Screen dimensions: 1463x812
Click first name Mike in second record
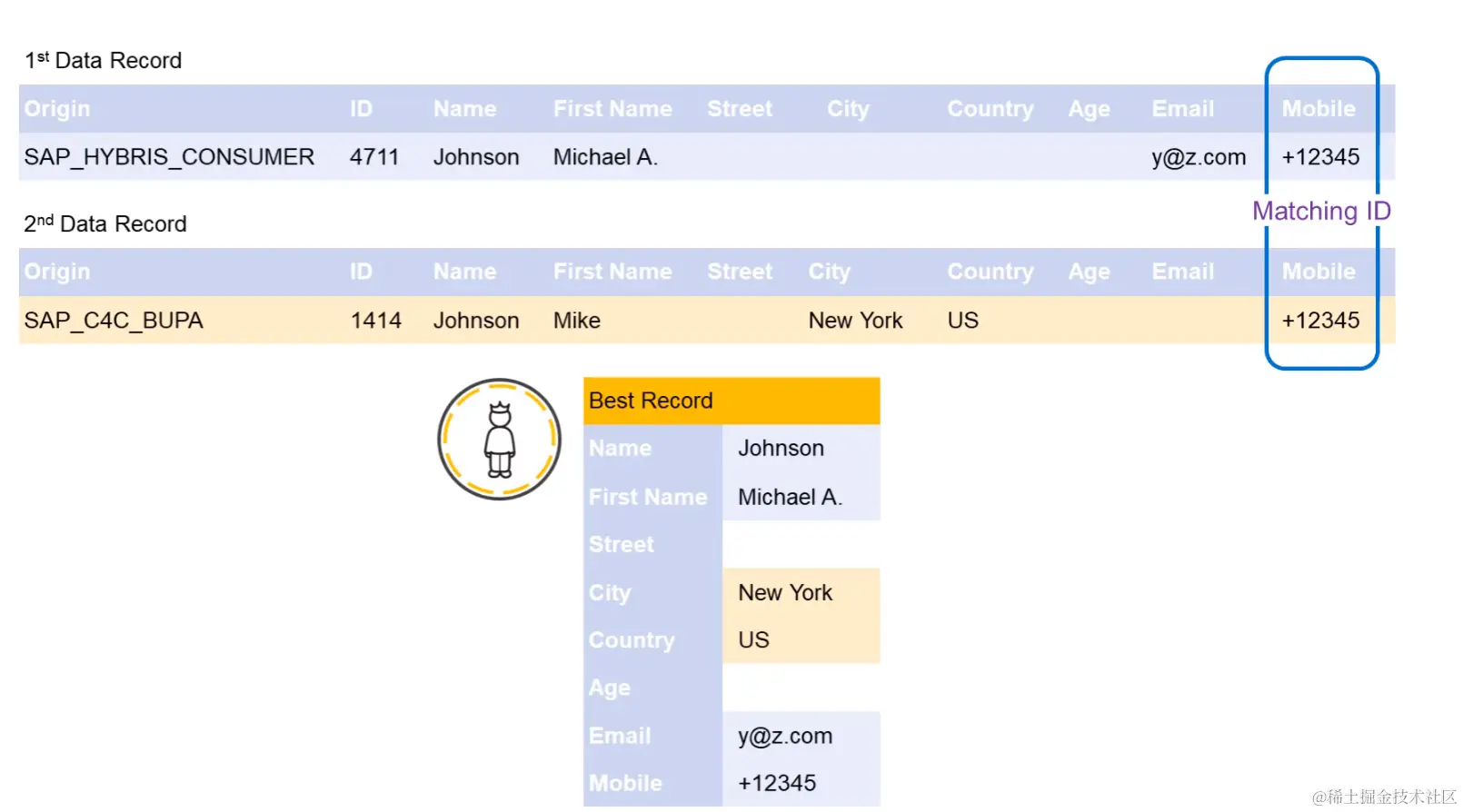pos(577,321)
